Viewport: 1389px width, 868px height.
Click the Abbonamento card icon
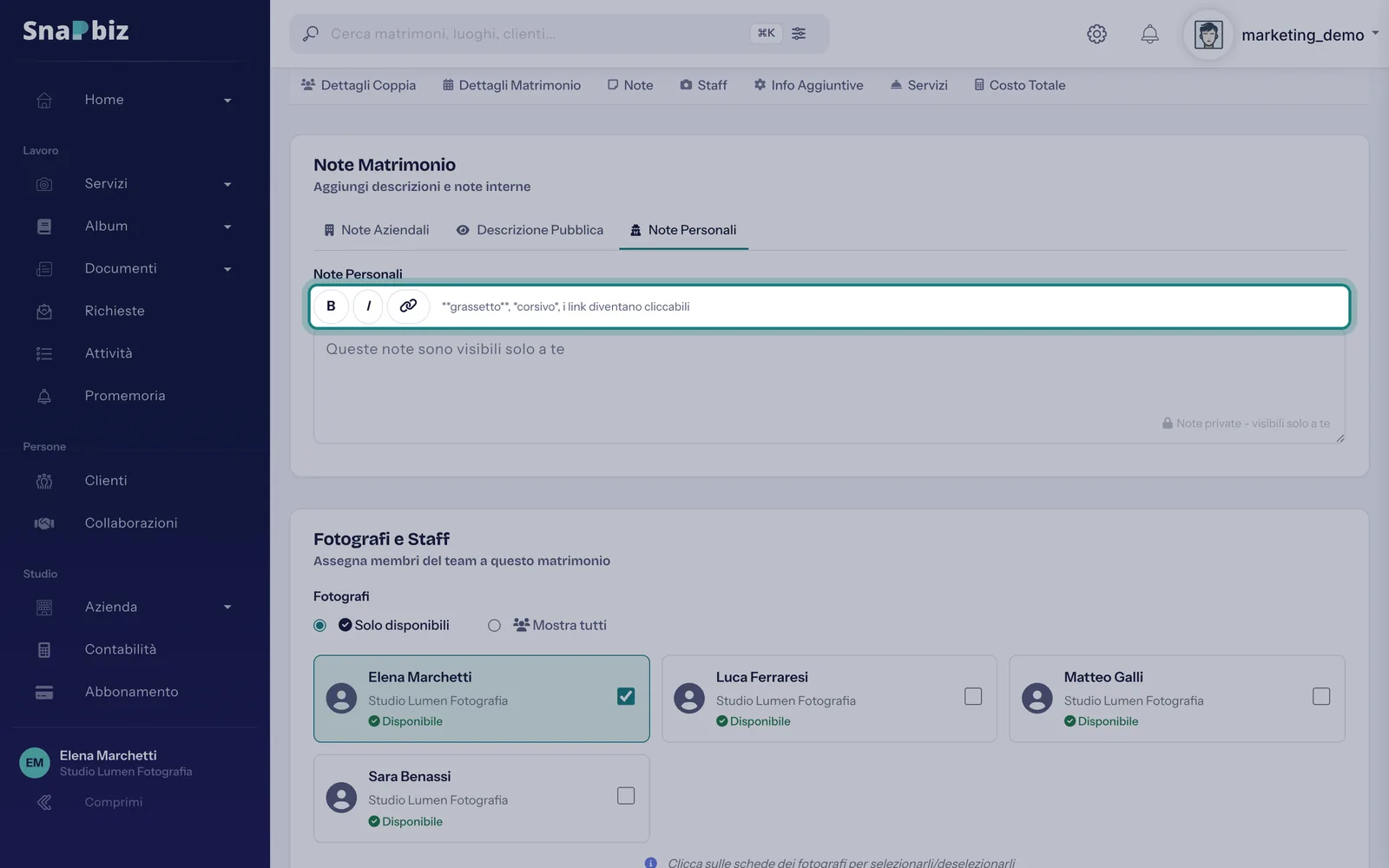44,692
